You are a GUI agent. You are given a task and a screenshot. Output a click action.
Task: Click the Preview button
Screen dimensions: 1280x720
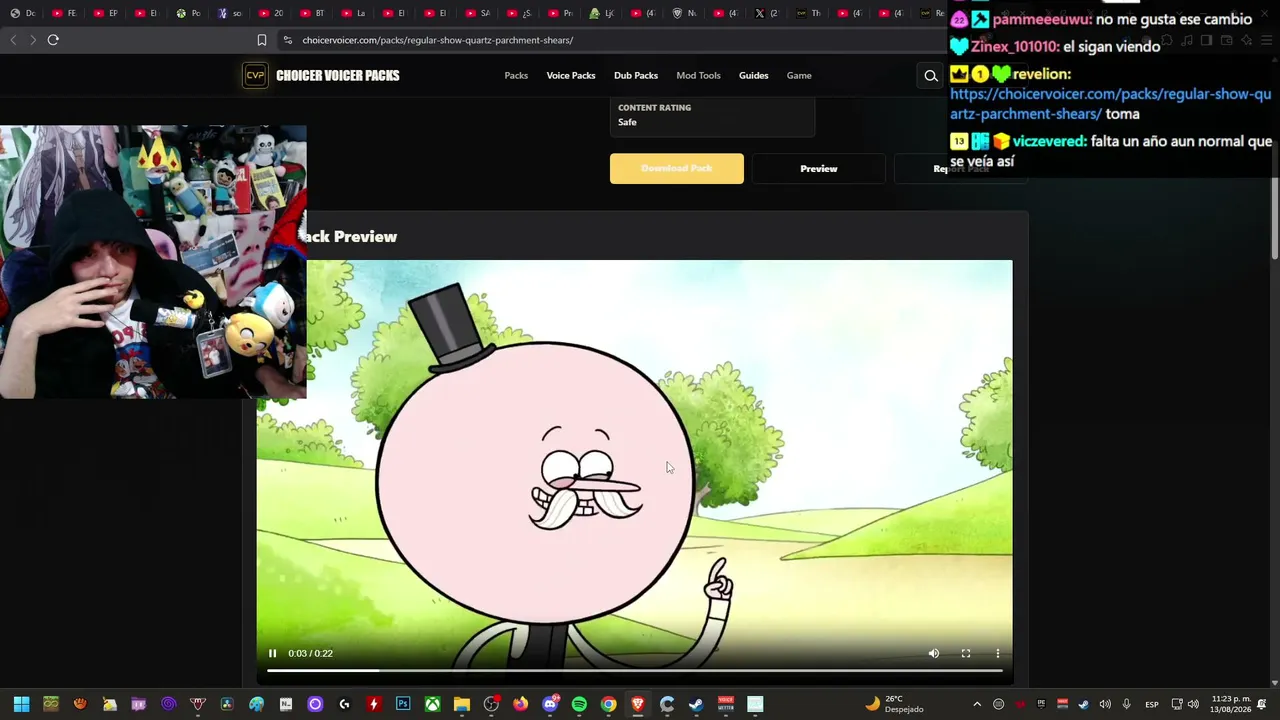pyautogui.click(x=818, y=169)
